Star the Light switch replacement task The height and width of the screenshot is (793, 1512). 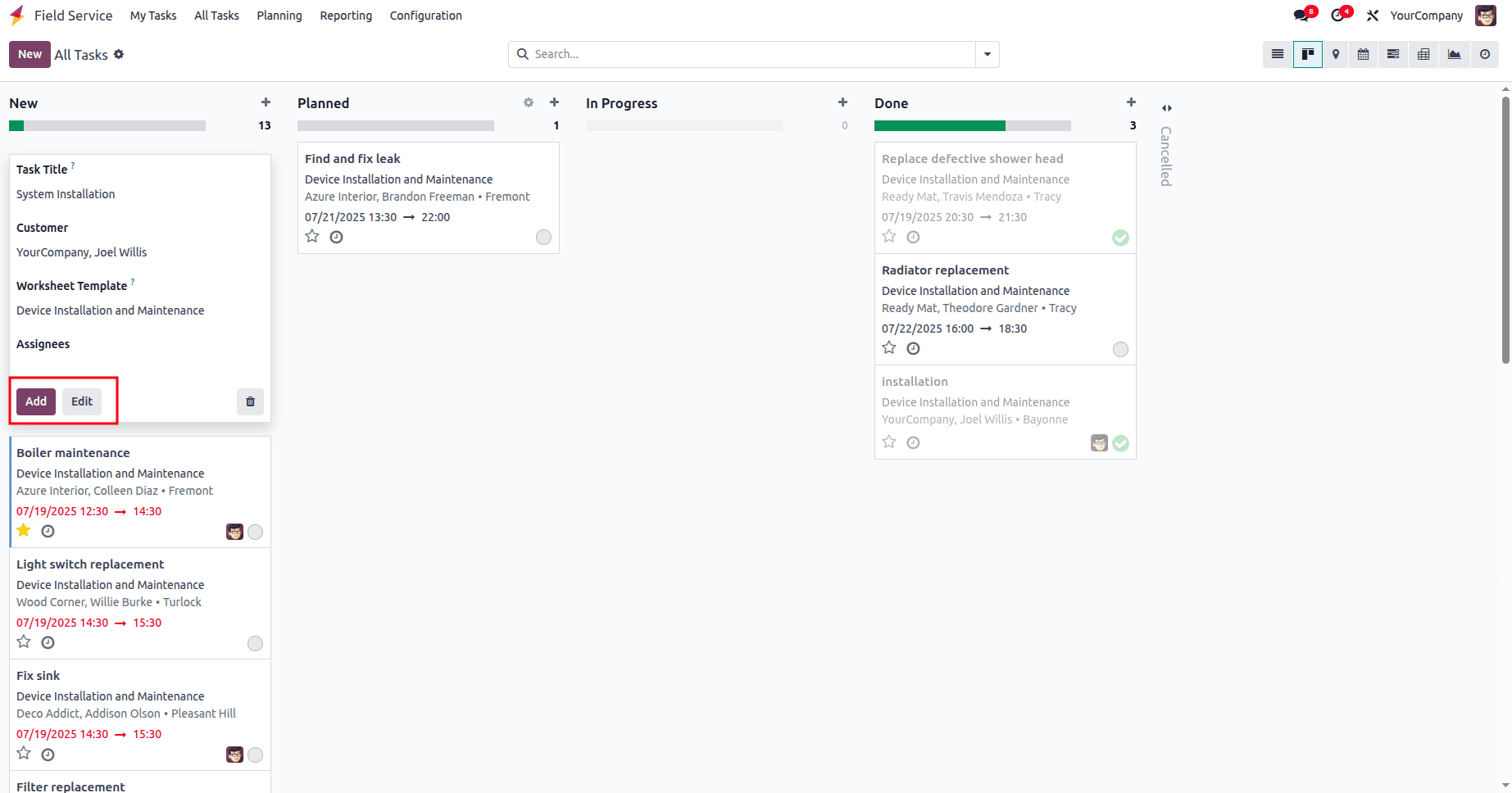click(24, 641)
